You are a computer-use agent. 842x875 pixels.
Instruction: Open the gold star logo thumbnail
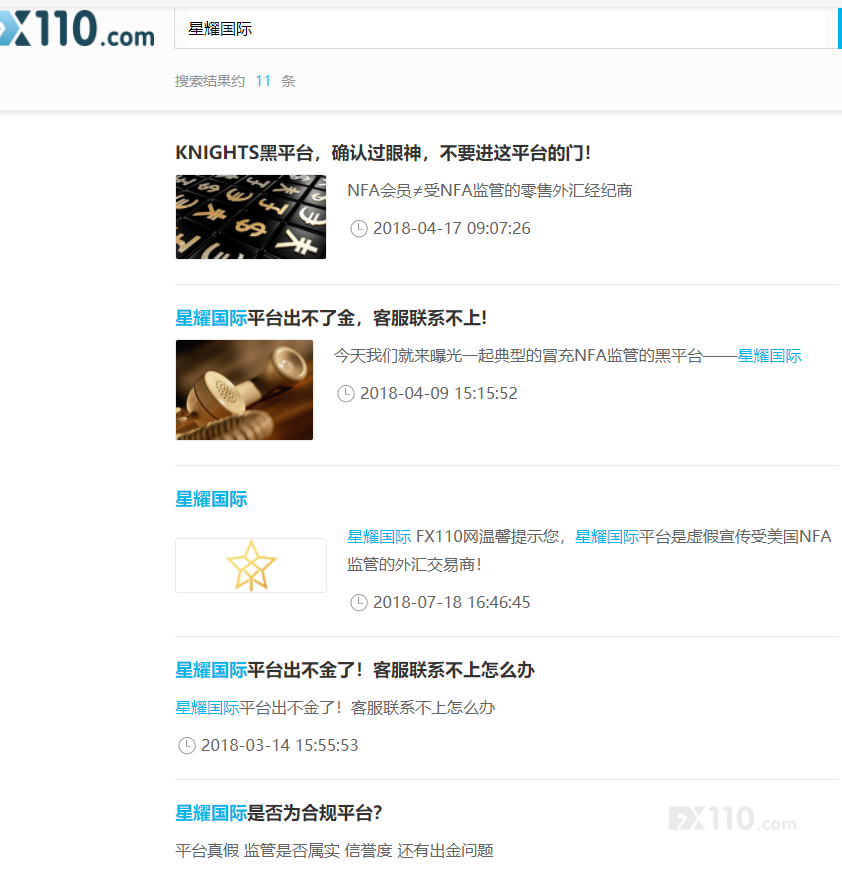[251, 565]
